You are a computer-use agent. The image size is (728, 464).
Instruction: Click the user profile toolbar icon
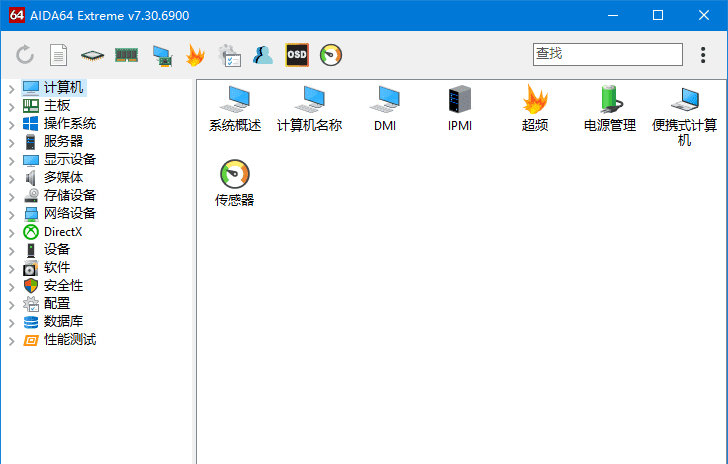[x=263, y=55]
